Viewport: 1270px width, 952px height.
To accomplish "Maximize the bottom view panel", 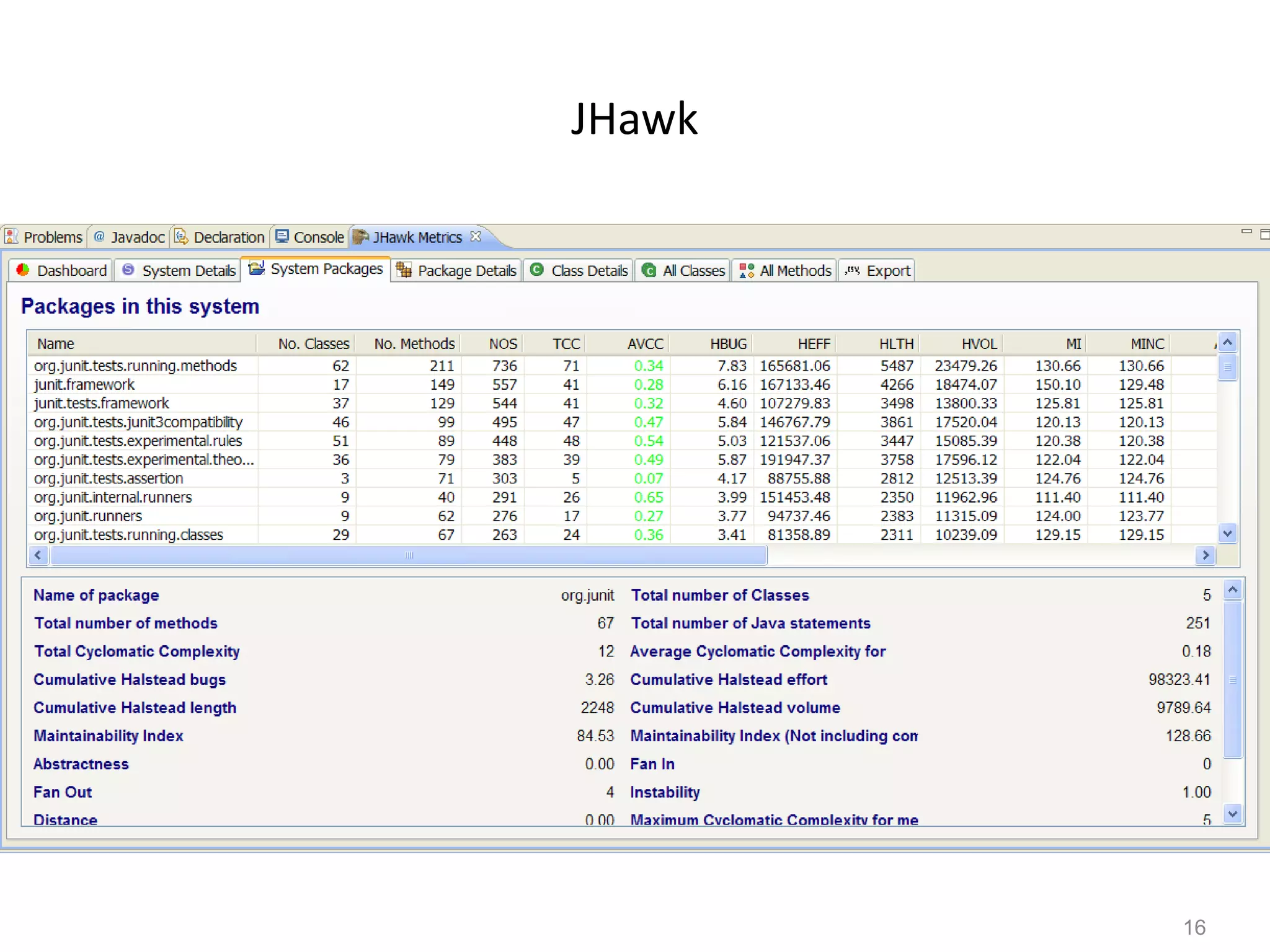I will coord(1265,234).
